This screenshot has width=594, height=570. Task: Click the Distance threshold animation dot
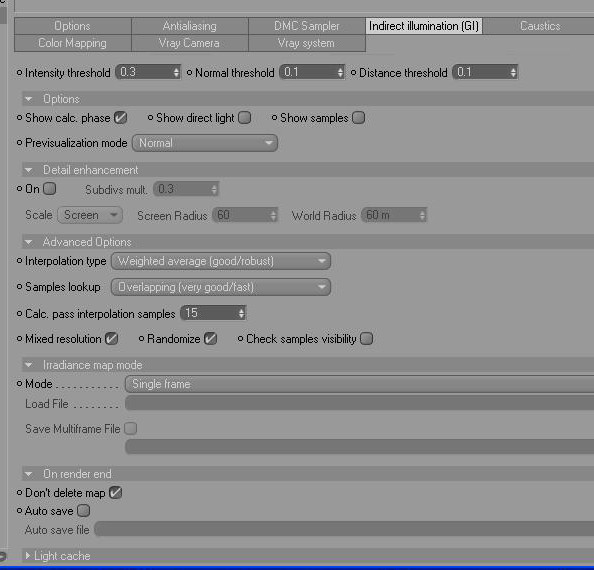(353, 72)
